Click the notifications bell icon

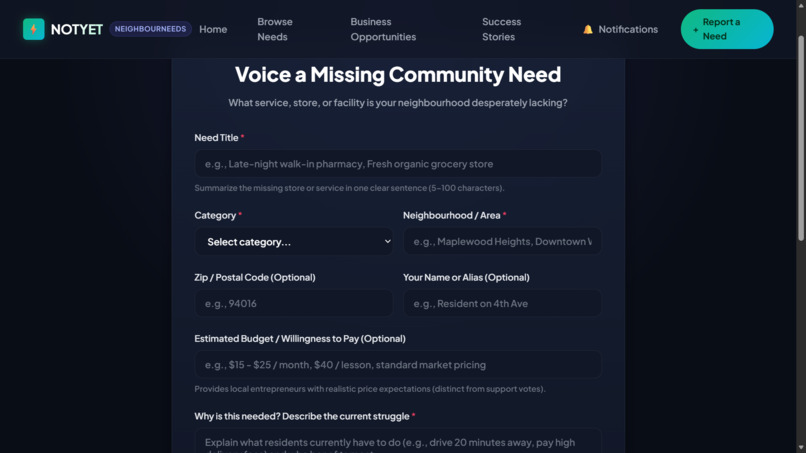tap(588, 29)
